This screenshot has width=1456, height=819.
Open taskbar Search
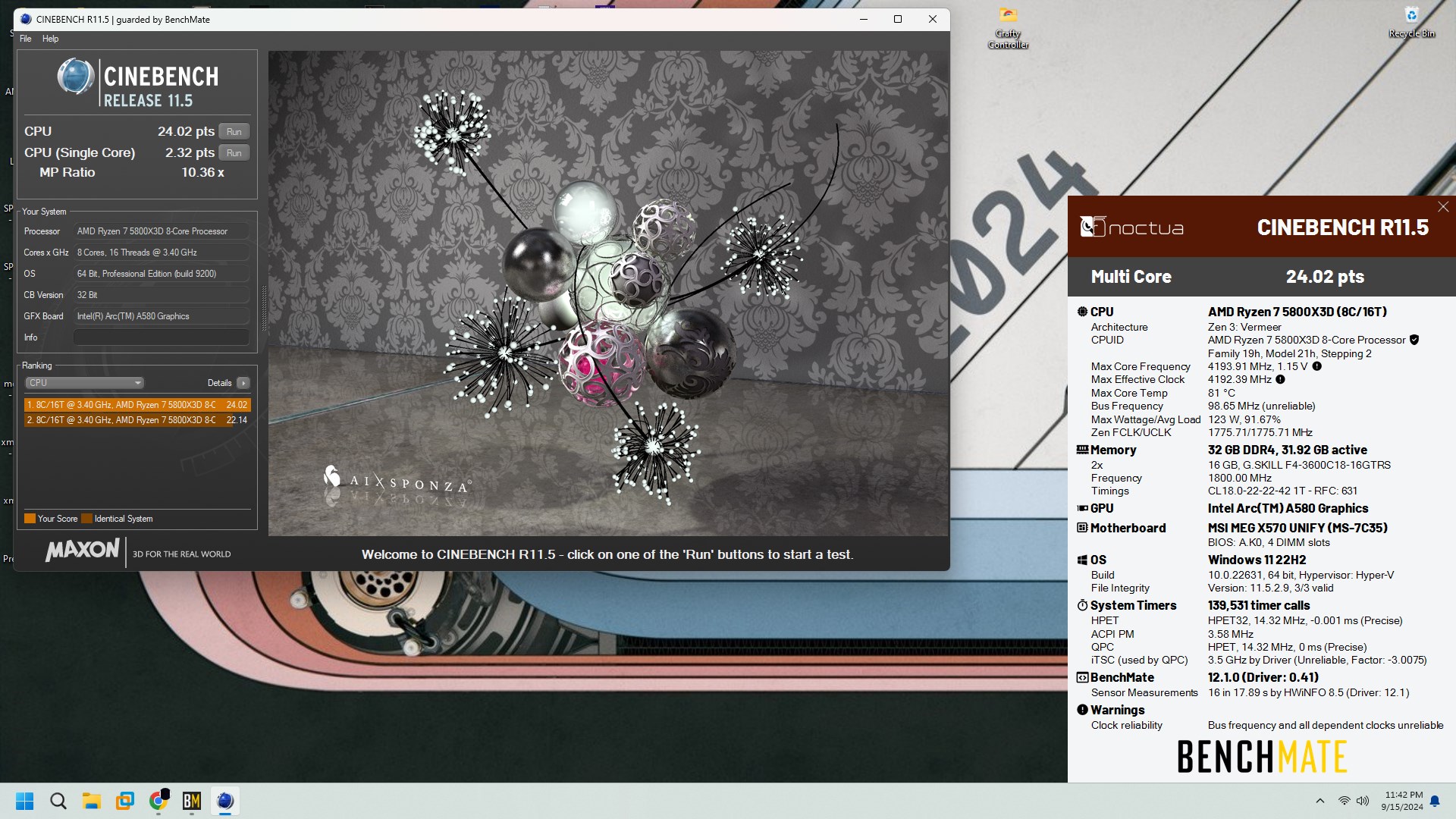(x=58, y=801)
